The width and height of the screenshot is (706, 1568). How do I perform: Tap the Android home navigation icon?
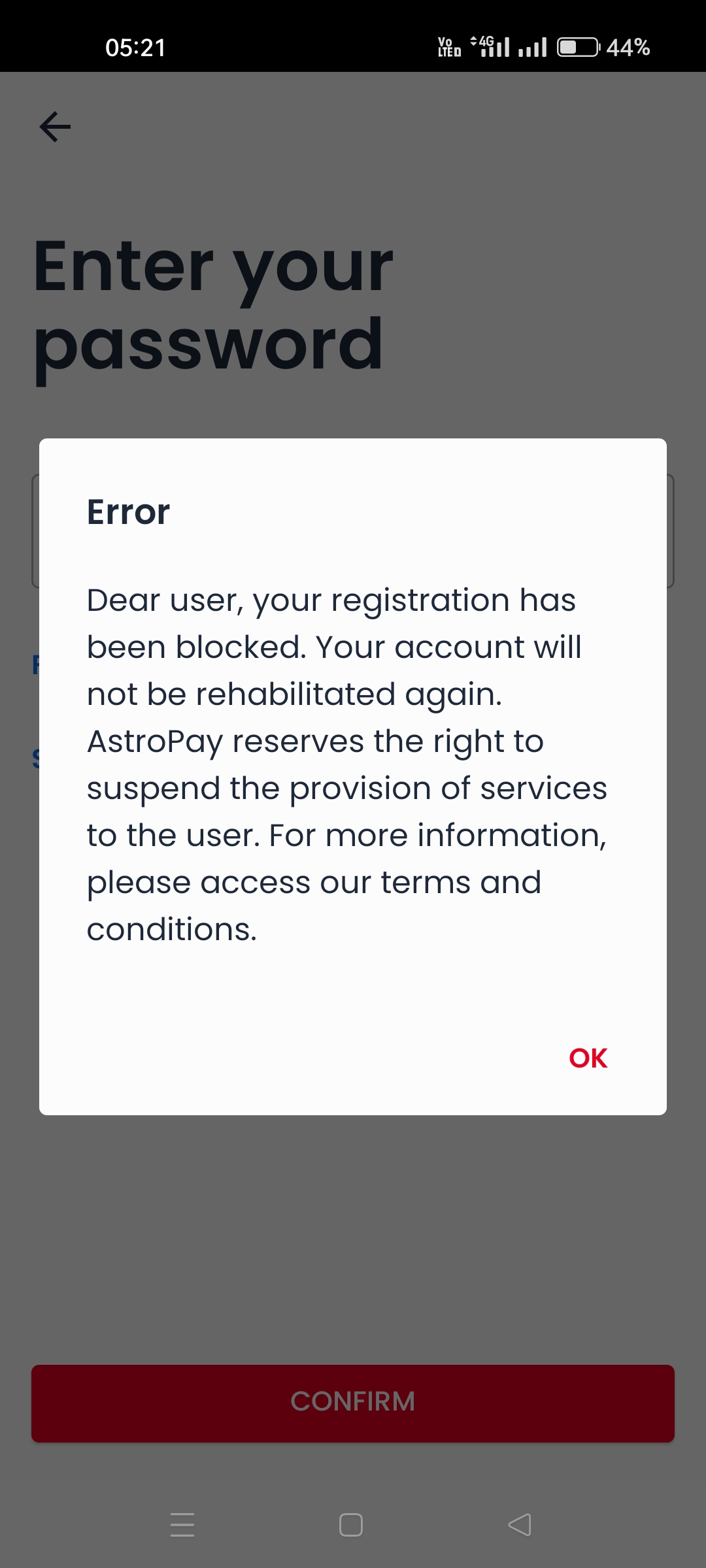[351, 1524]
